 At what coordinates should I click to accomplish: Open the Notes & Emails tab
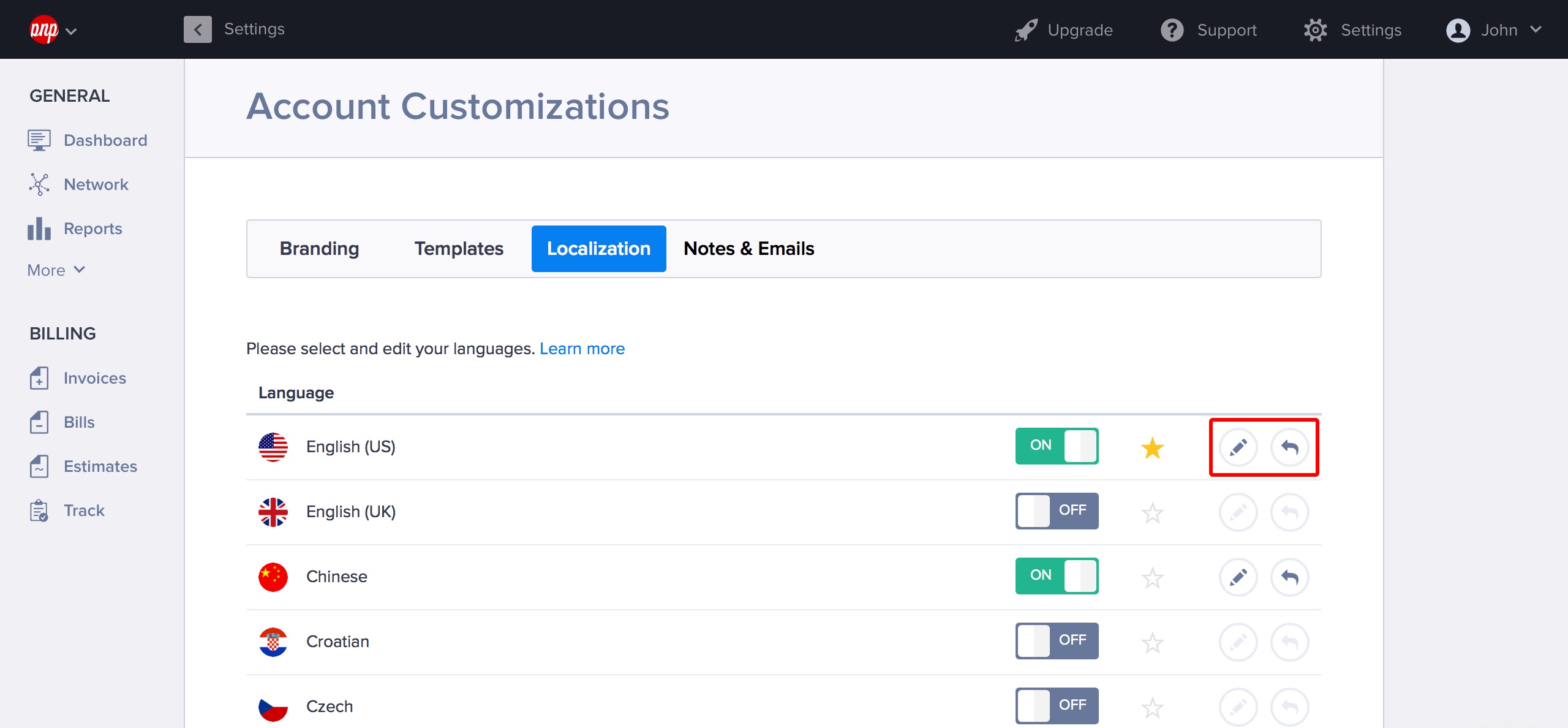[x=748, y=249]
